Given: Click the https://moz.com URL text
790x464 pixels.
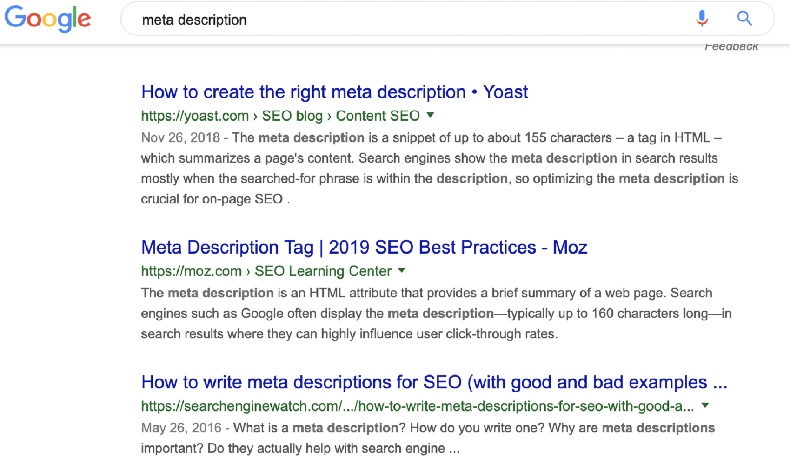Looking at the screenshot, I should [x=191, y=271].
